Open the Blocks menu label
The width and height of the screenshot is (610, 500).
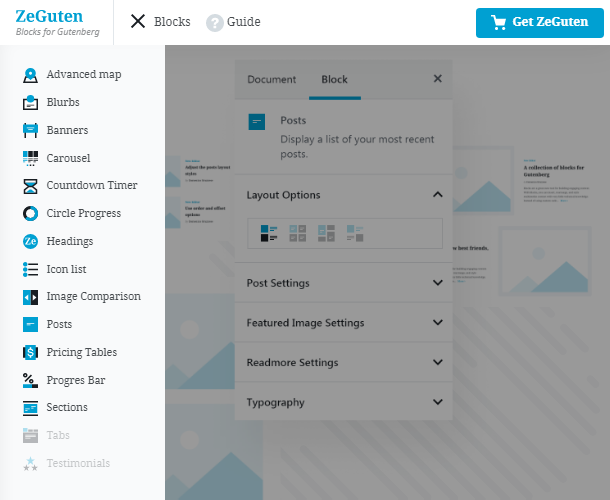(x=172, y=22)
